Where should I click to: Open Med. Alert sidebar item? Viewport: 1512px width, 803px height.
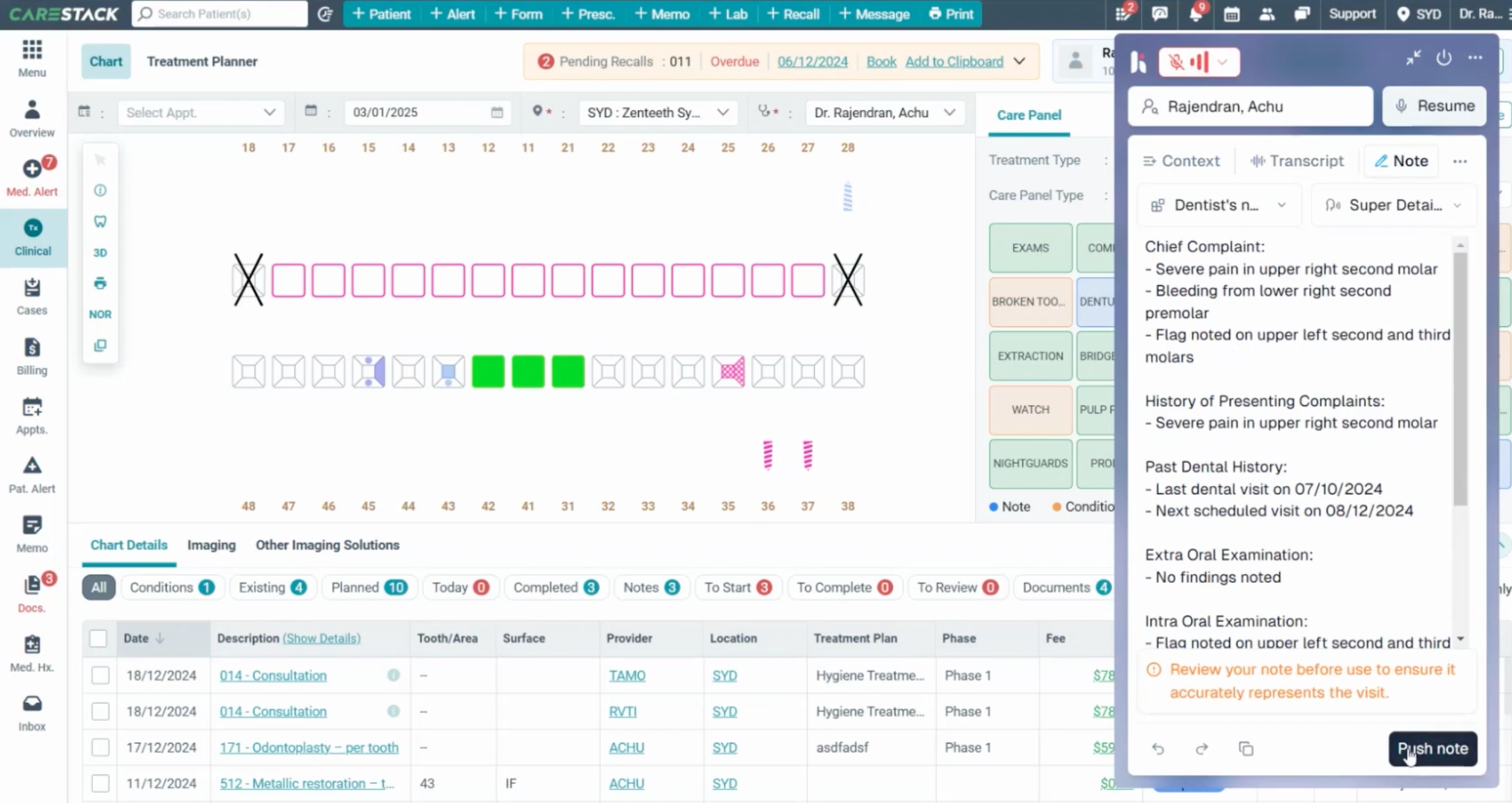click(32, 177)
